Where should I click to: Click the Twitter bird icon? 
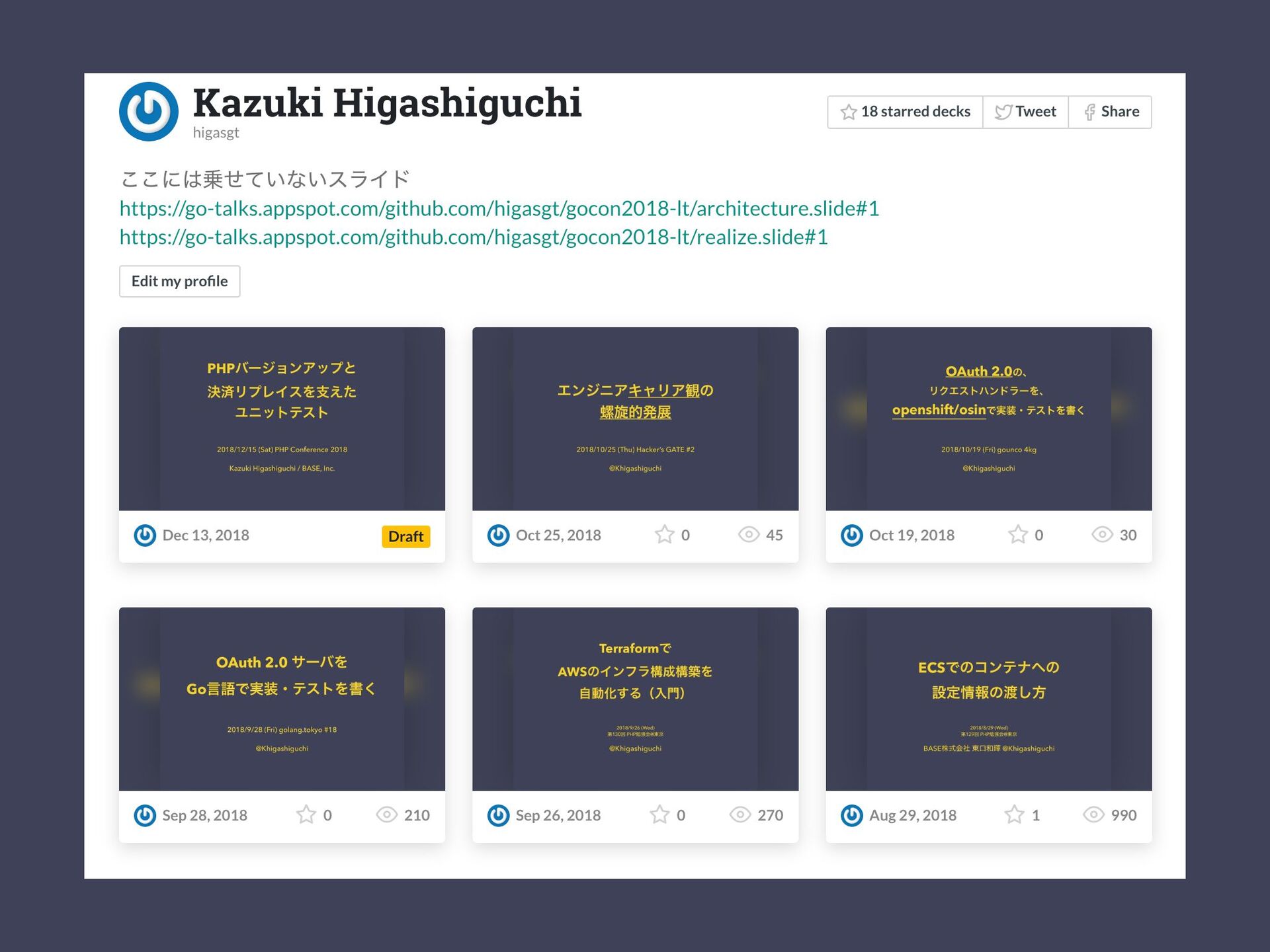1003,112
